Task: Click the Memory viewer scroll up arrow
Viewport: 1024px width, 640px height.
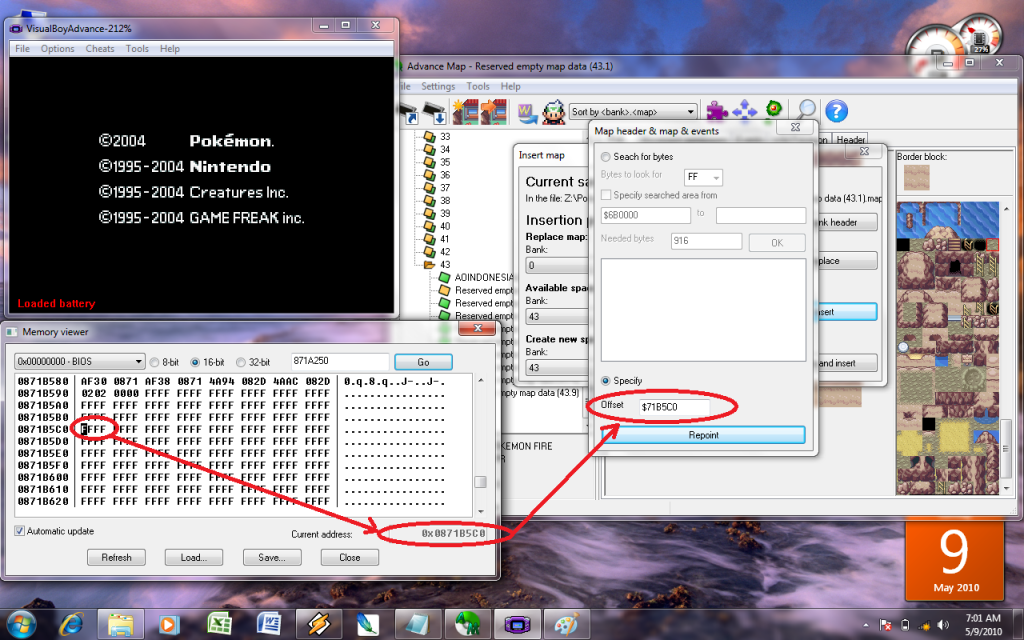Action: point(481,380)
